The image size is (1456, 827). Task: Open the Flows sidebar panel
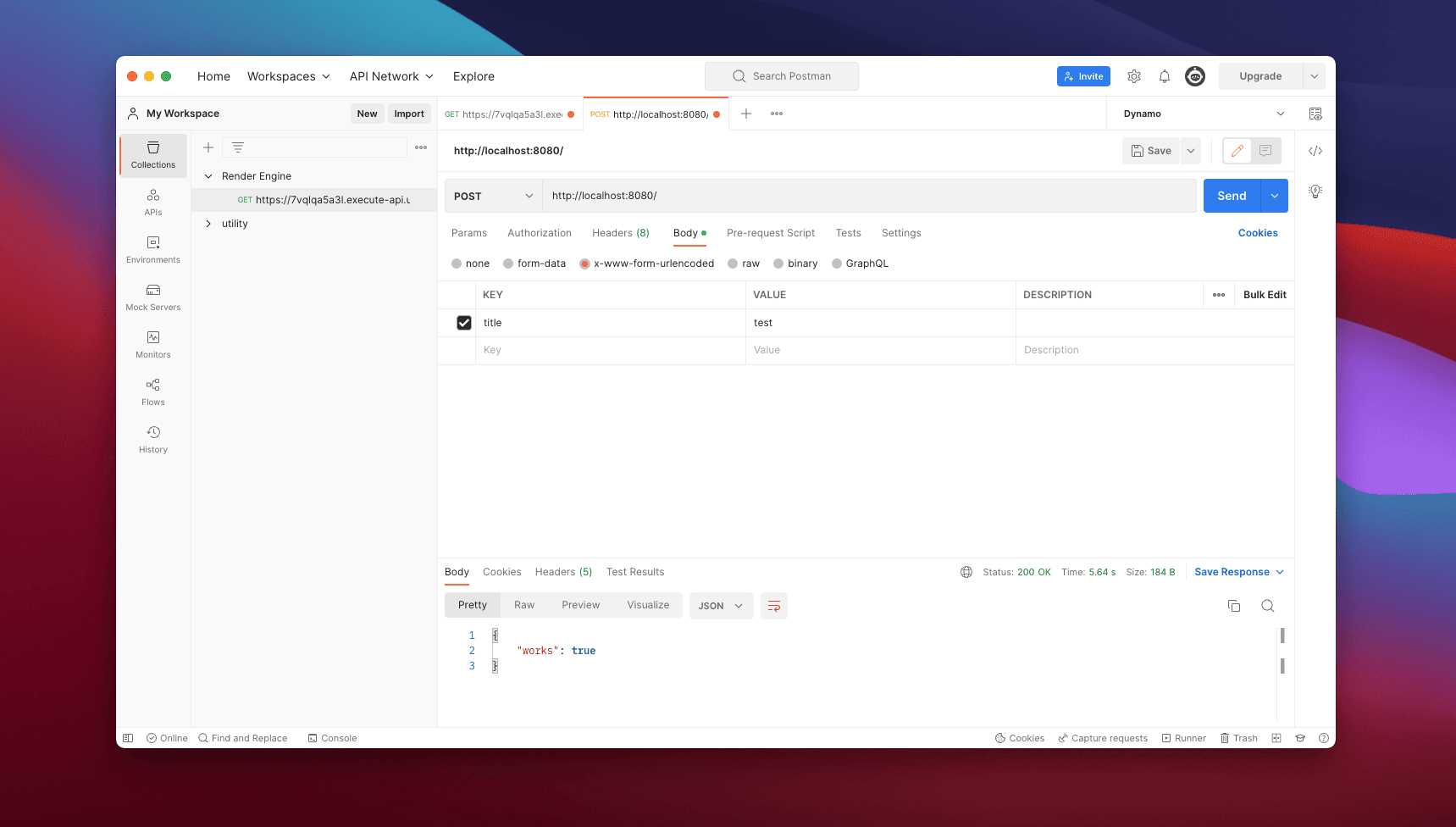[153, 392]
